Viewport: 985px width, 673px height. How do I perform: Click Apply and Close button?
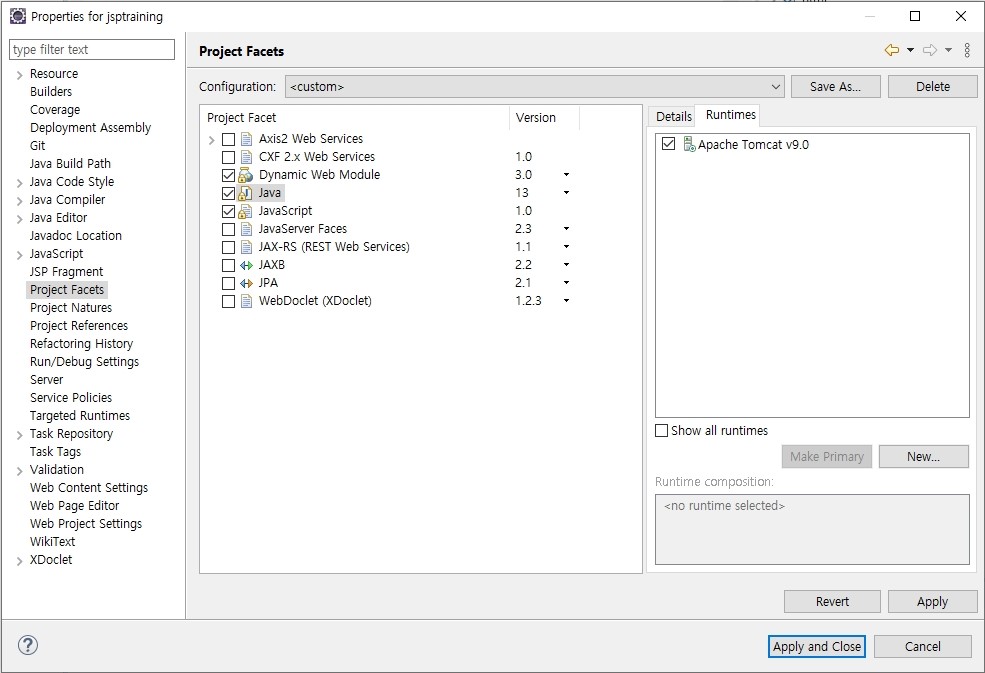pos(817,646)
